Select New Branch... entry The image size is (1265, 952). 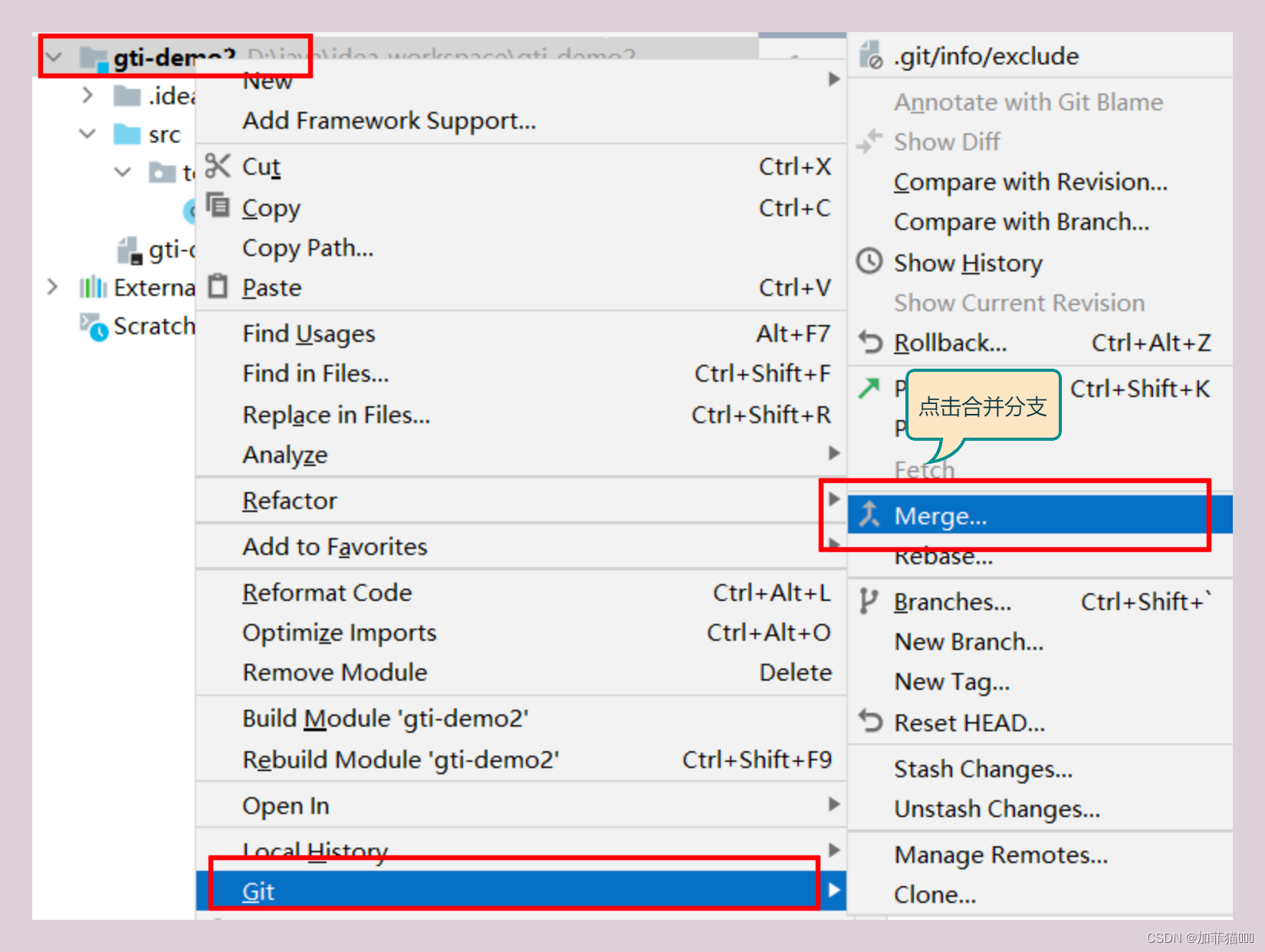(969, 642)
